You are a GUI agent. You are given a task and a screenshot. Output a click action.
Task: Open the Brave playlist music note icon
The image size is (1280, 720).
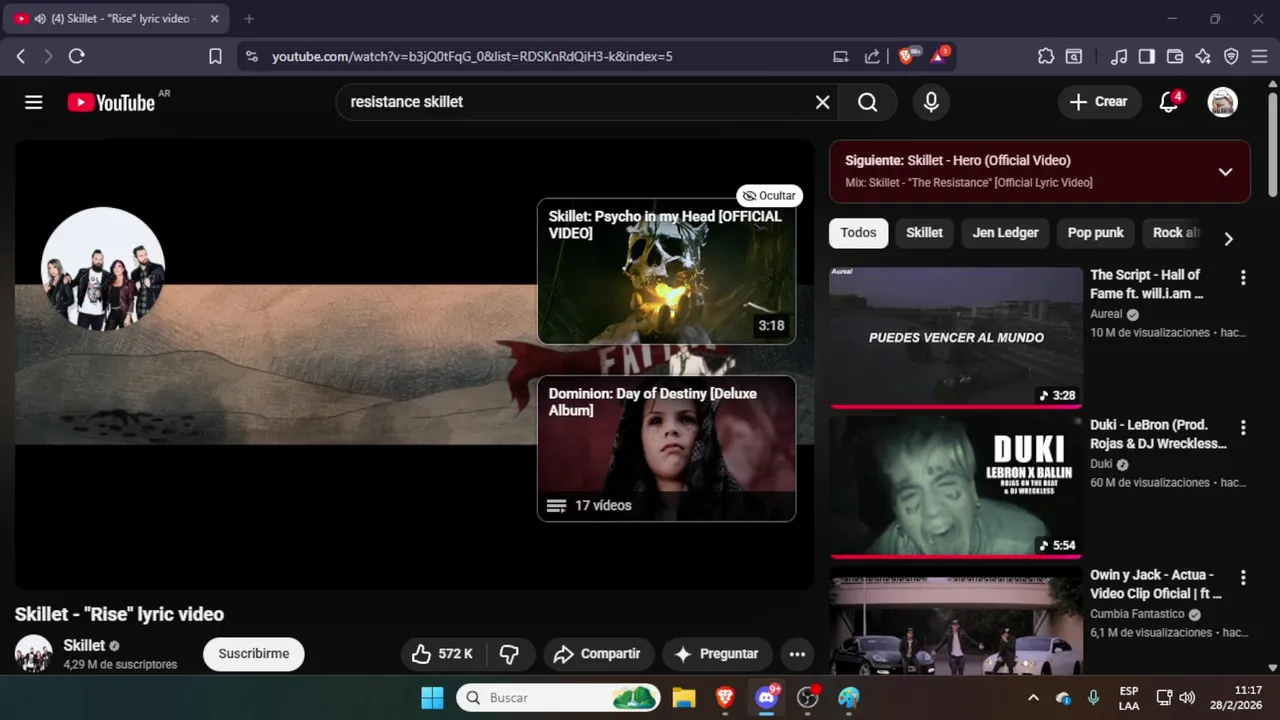click(x=1119, y=57)
